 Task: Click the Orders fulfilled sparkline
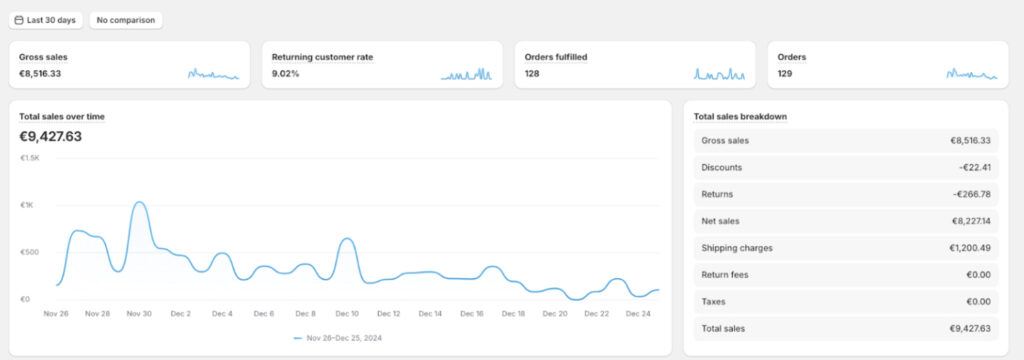point(719,74)
